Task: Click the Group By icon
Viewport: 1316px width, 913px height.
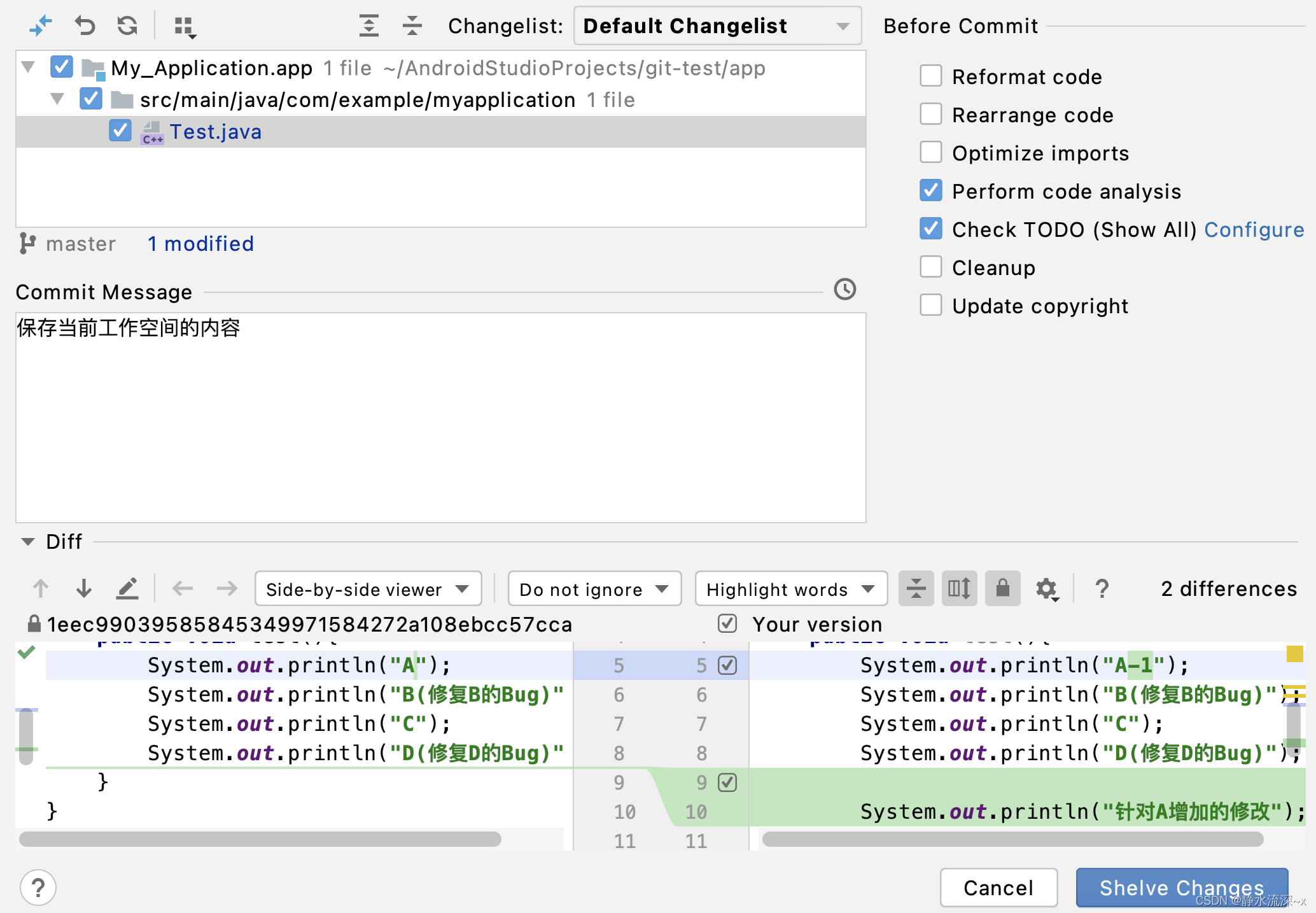Action: coord(185,27)
